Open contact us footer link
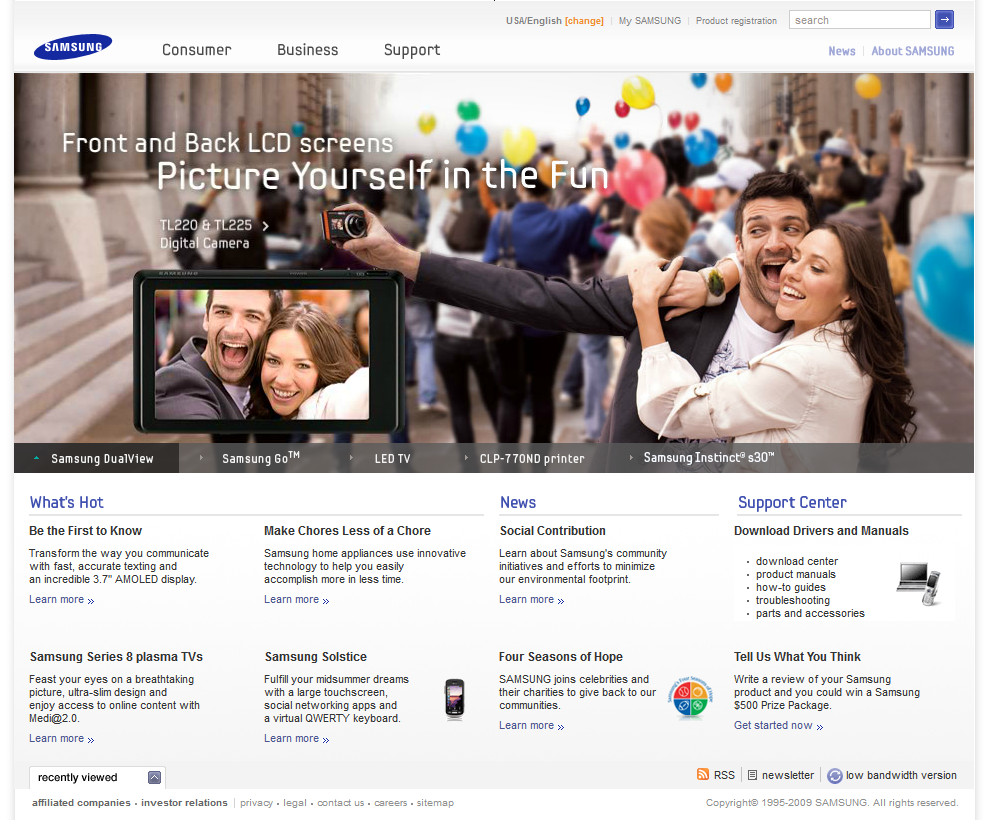Image resolution: width=990 pixels, height=820 pixels. 340,803
